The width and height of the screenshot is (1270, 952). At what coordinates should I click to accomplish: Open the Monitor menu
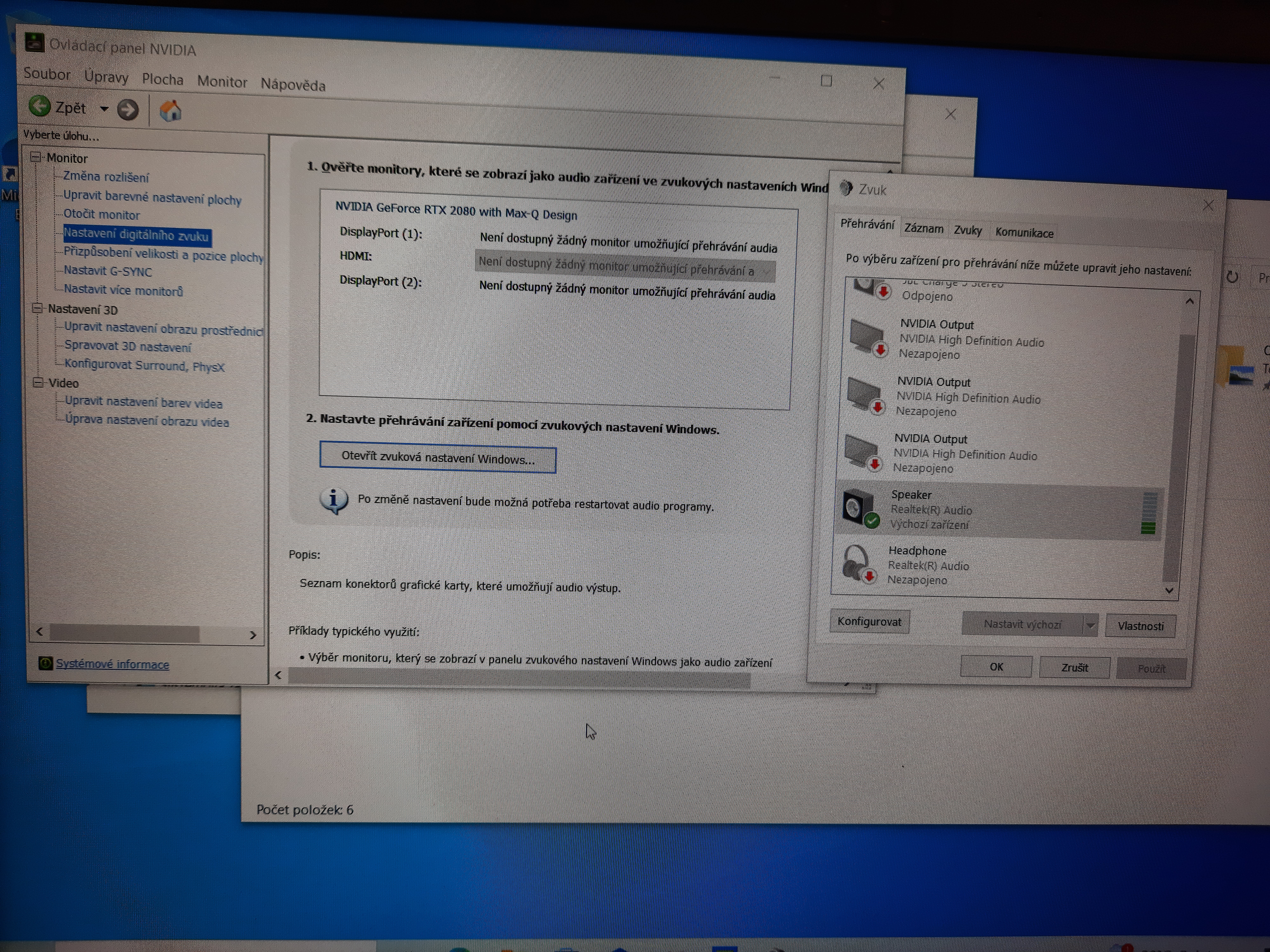coord(222,82)
